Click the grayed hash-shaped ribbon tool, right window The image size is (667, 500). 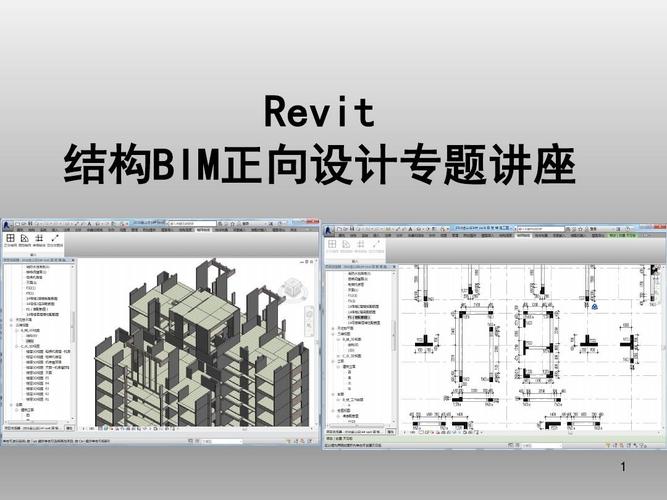[361, 244]
